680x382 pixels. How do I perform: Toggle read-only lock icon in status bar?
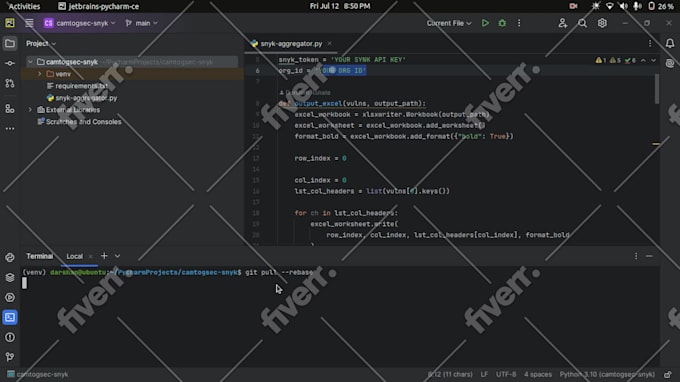668,374
